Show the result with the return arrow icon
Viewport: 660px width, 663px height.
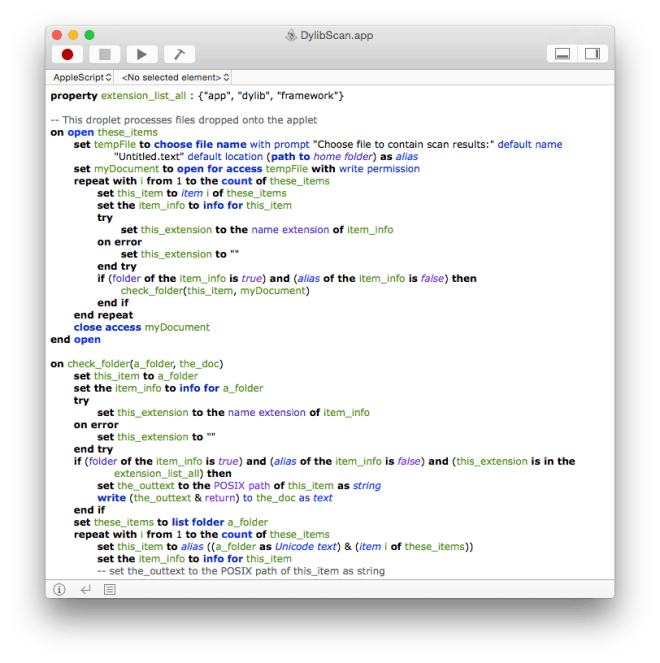click(x=86, y=589)
